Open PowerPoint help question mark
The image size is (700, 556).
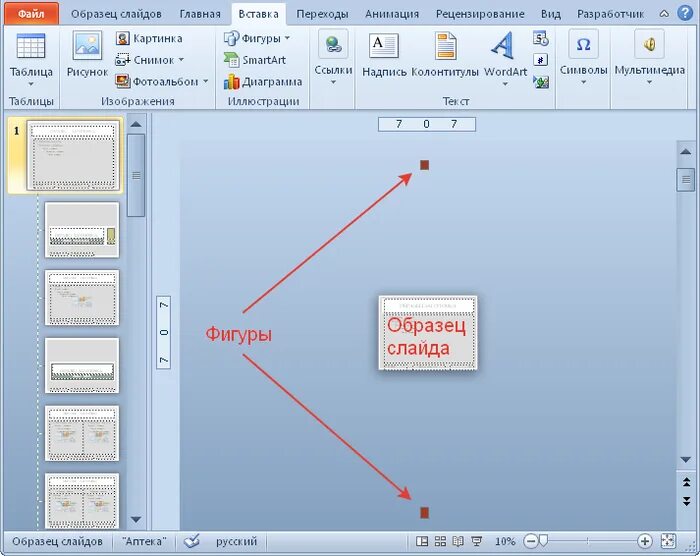(685, 13)
